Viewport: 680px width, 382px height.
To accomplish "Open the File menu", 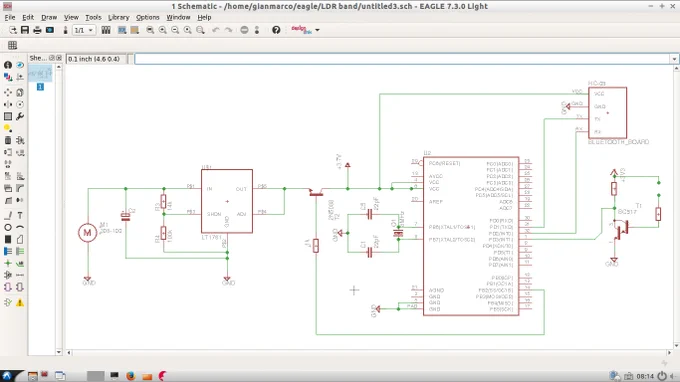I will (x=10, y=17).
